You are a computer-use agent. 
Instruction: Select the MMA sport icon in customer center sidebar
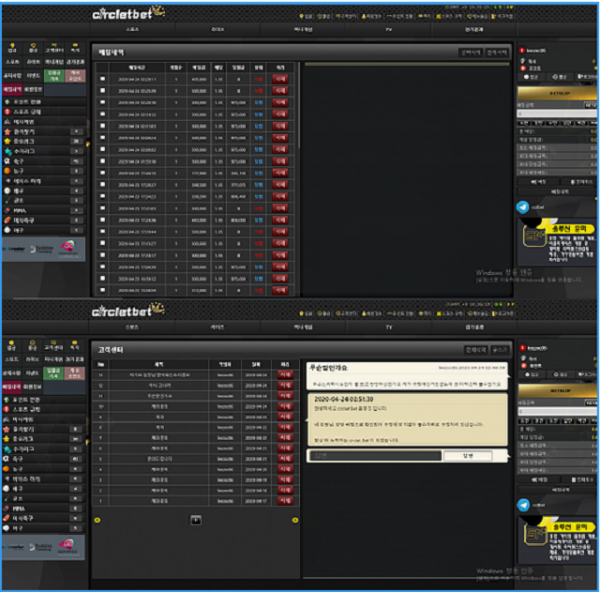click(7, 507)
